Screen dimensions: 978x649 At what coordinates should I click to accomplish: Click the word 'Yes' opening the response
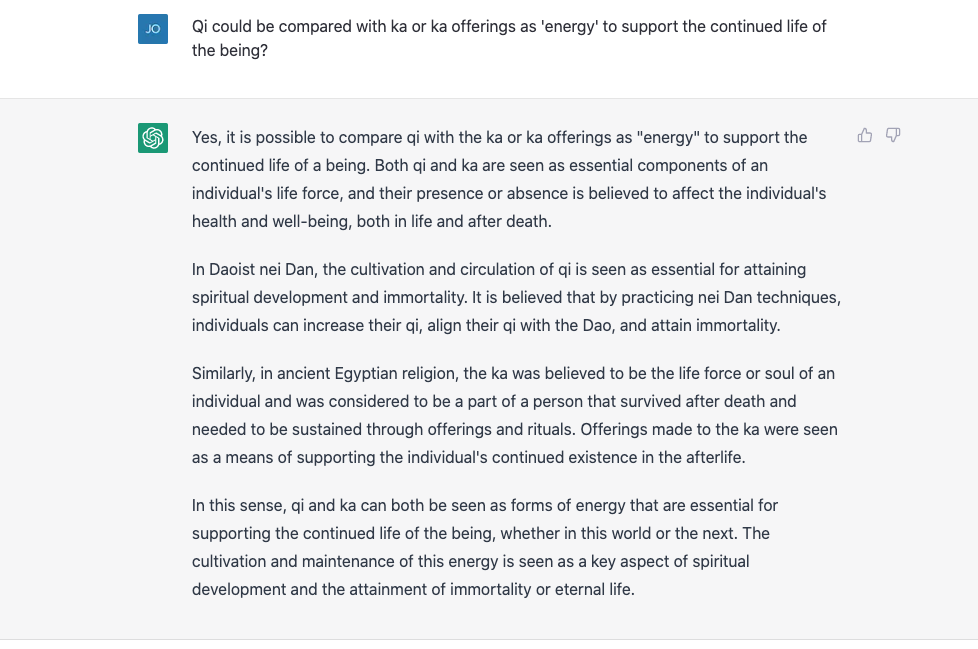[206, 137]
